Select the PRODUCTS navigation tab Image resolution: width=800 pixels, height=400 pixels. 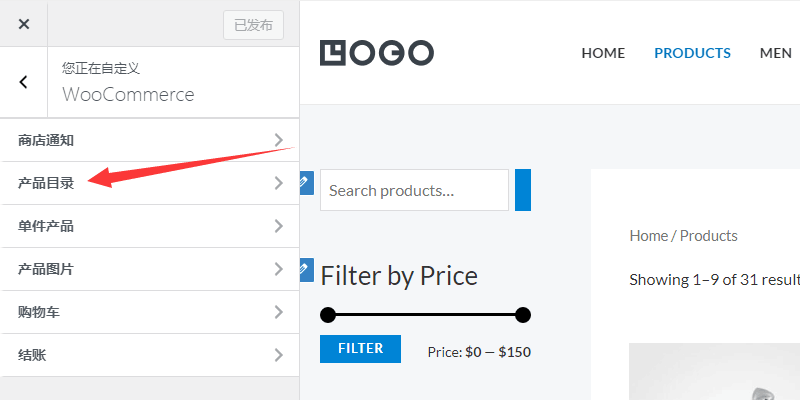(692, 53)
